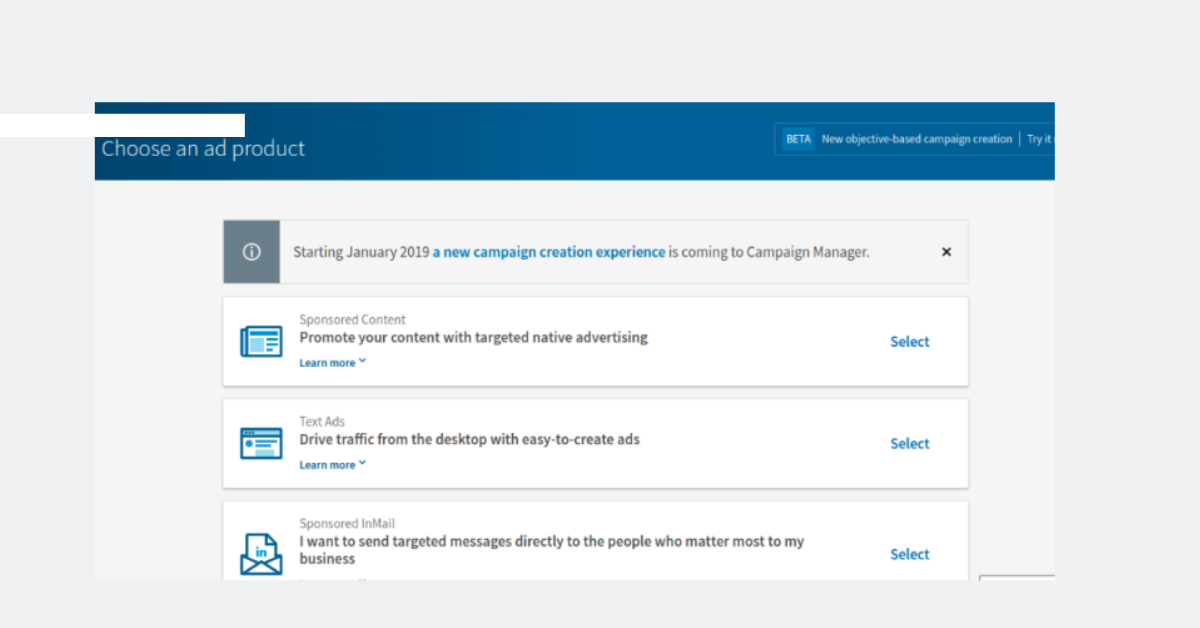This screenshot has width=1200, height=628.
Task: Dismiss the January 2019 announcement banner
Action: (946, 252)
